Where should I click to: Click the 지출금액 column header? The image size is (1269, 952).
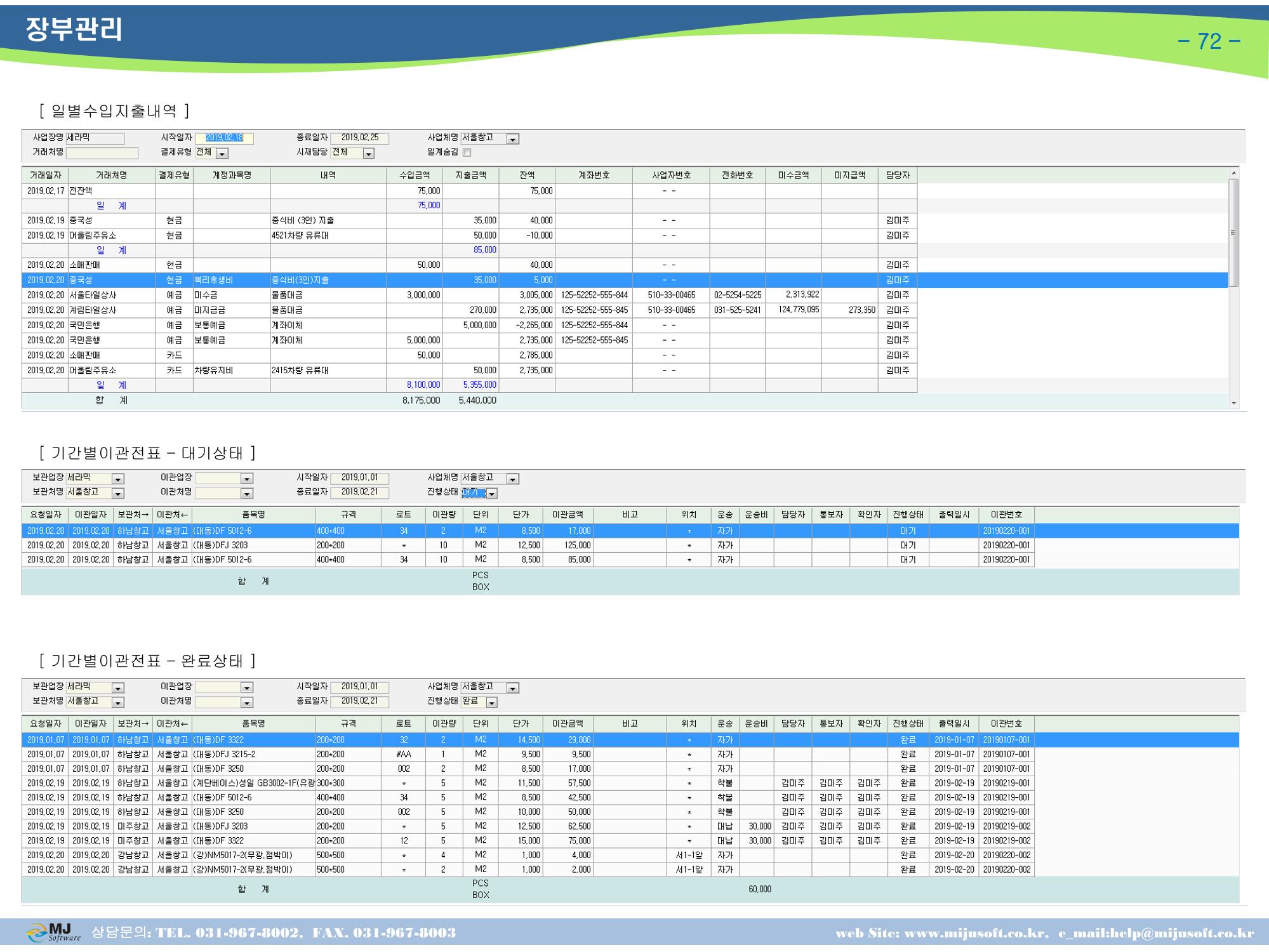[471, 175]
